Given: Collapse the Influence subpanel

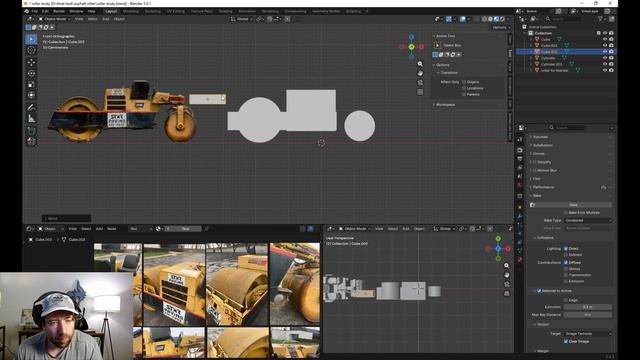Looking at the screenshot, I should point(545,238).
